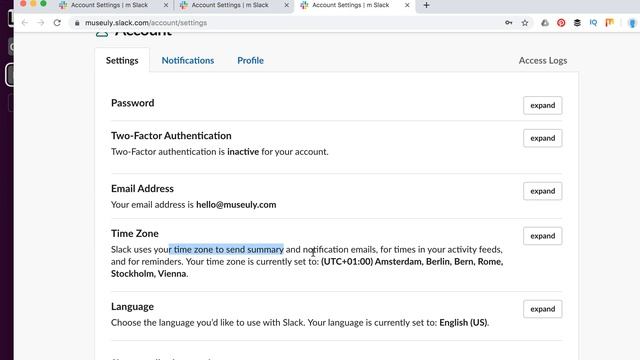The height and width of the screenshot is (360, 640).
Task: Expand the Password section
Action: tap(542, 105)
